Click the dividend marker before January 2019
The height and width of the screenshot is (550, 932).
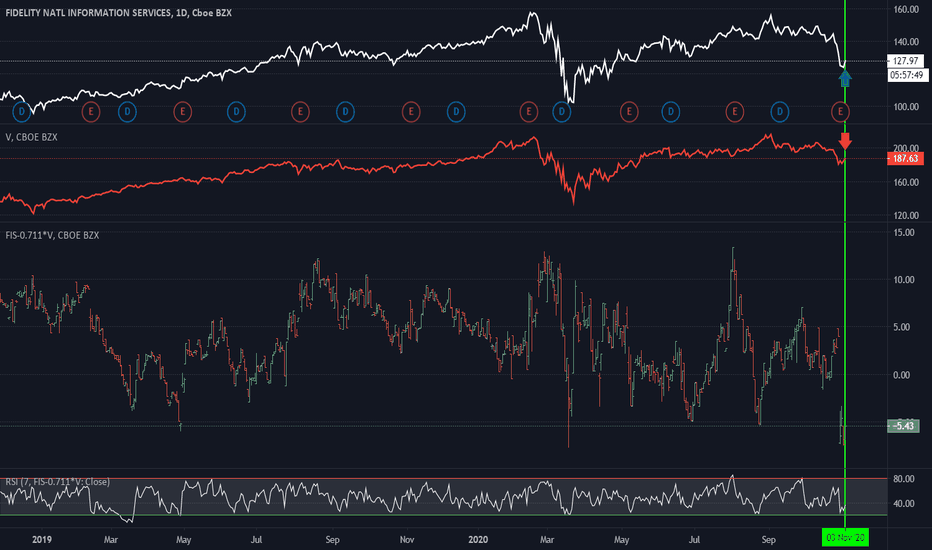[22, 111]
